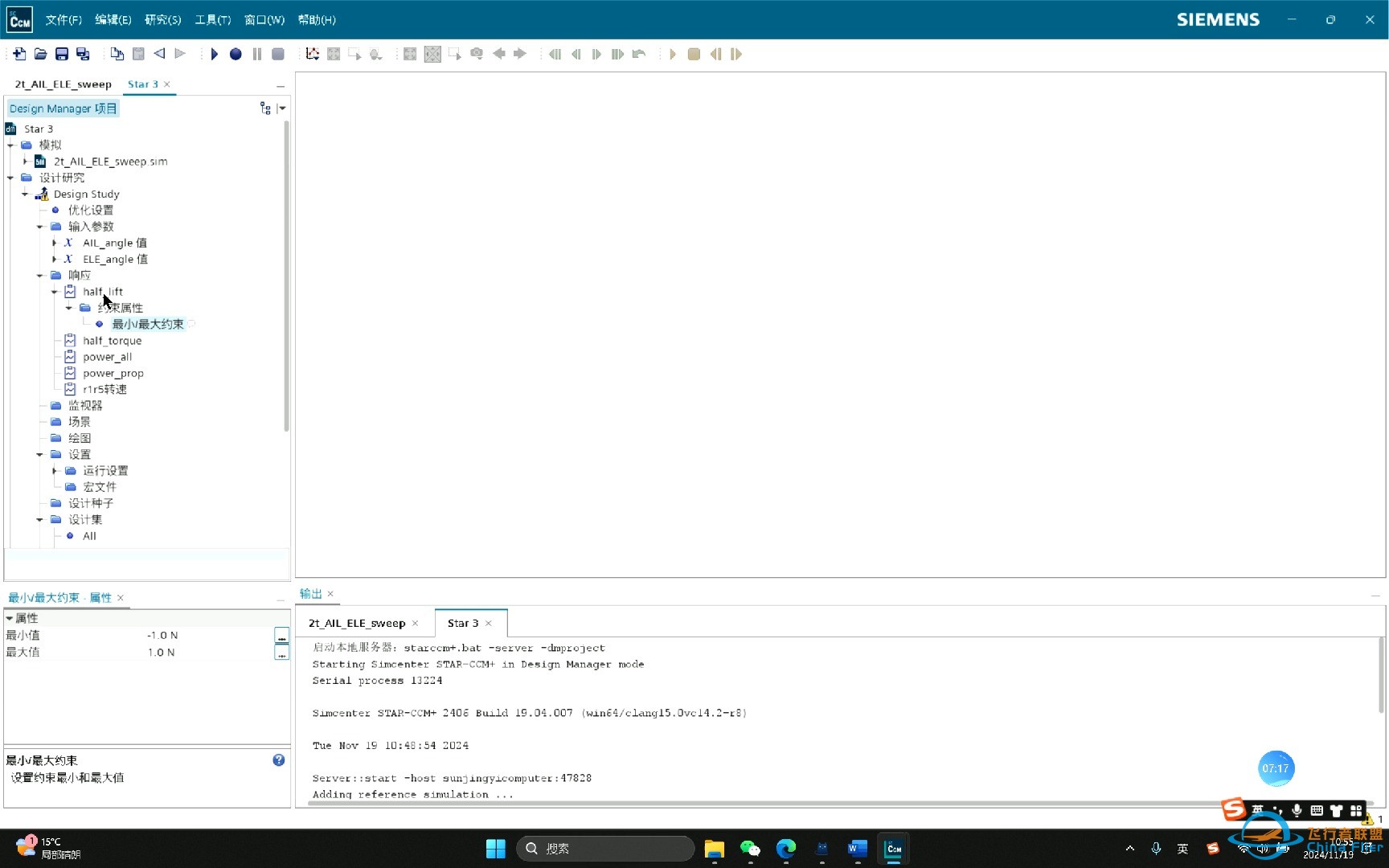Expand the ELE_angle 值 parameter
1389x868 pixels.
pyautogui.click(x=54, y=259)
